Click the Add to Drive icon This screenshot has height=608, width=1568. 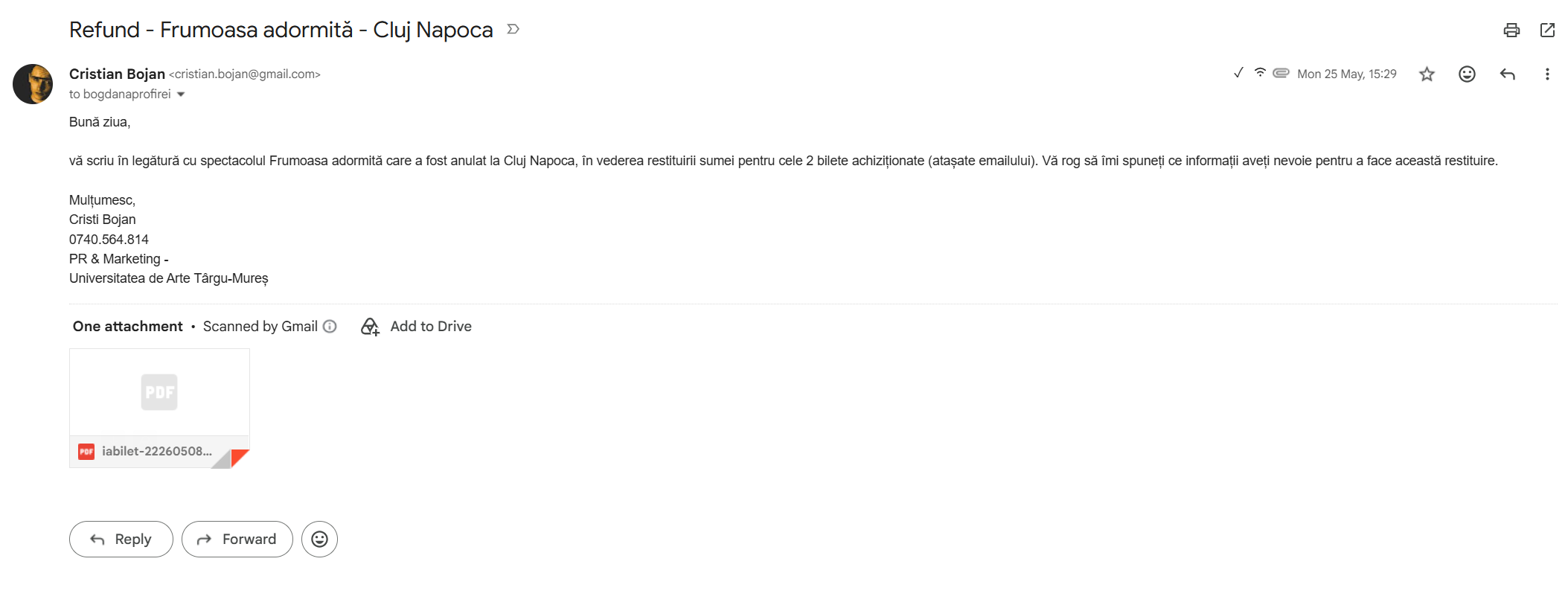tap(370, 327)
